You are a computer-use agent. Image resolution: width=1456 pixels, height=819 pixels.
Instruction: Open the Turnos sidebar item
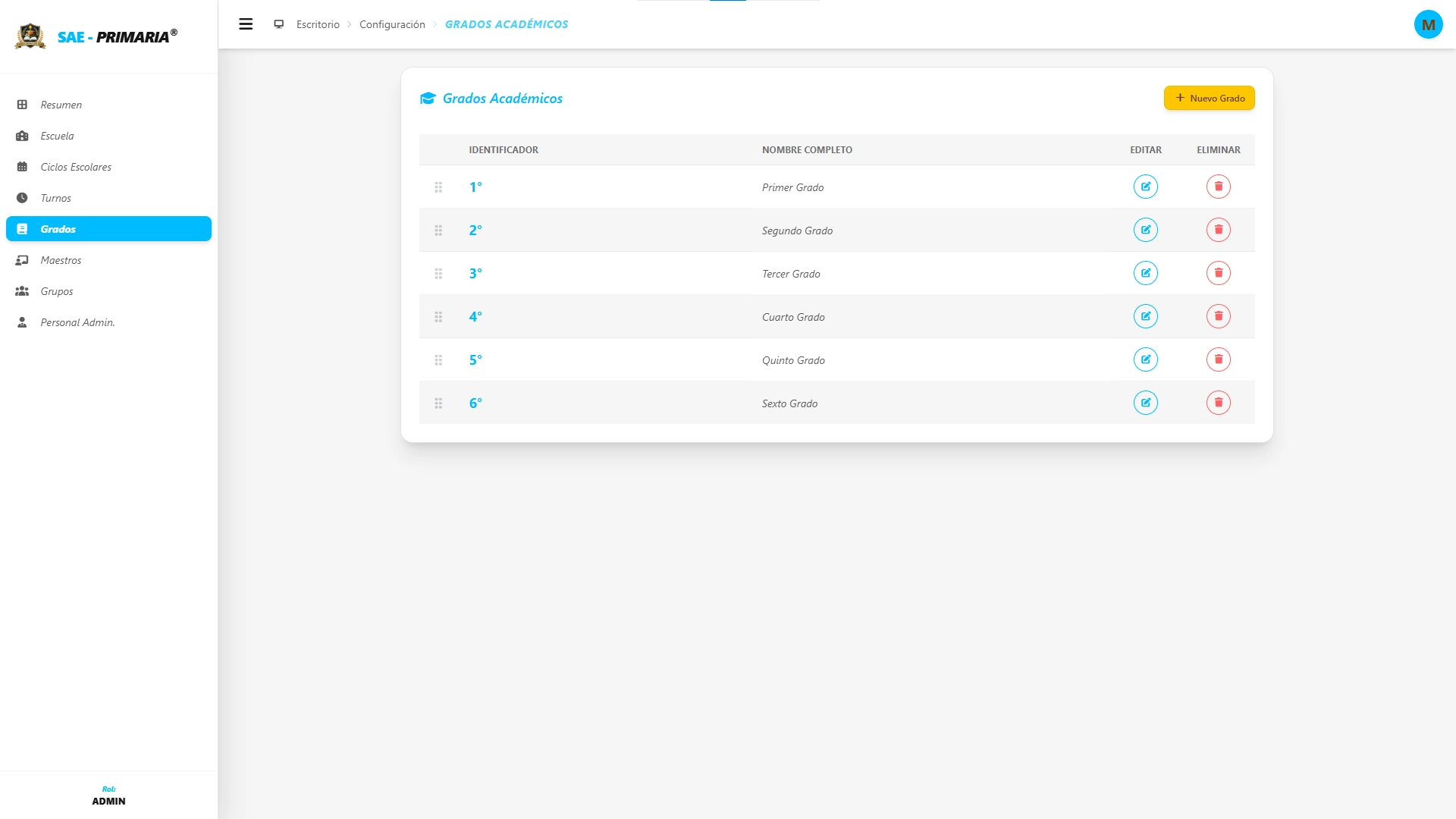tap(55, 198)
